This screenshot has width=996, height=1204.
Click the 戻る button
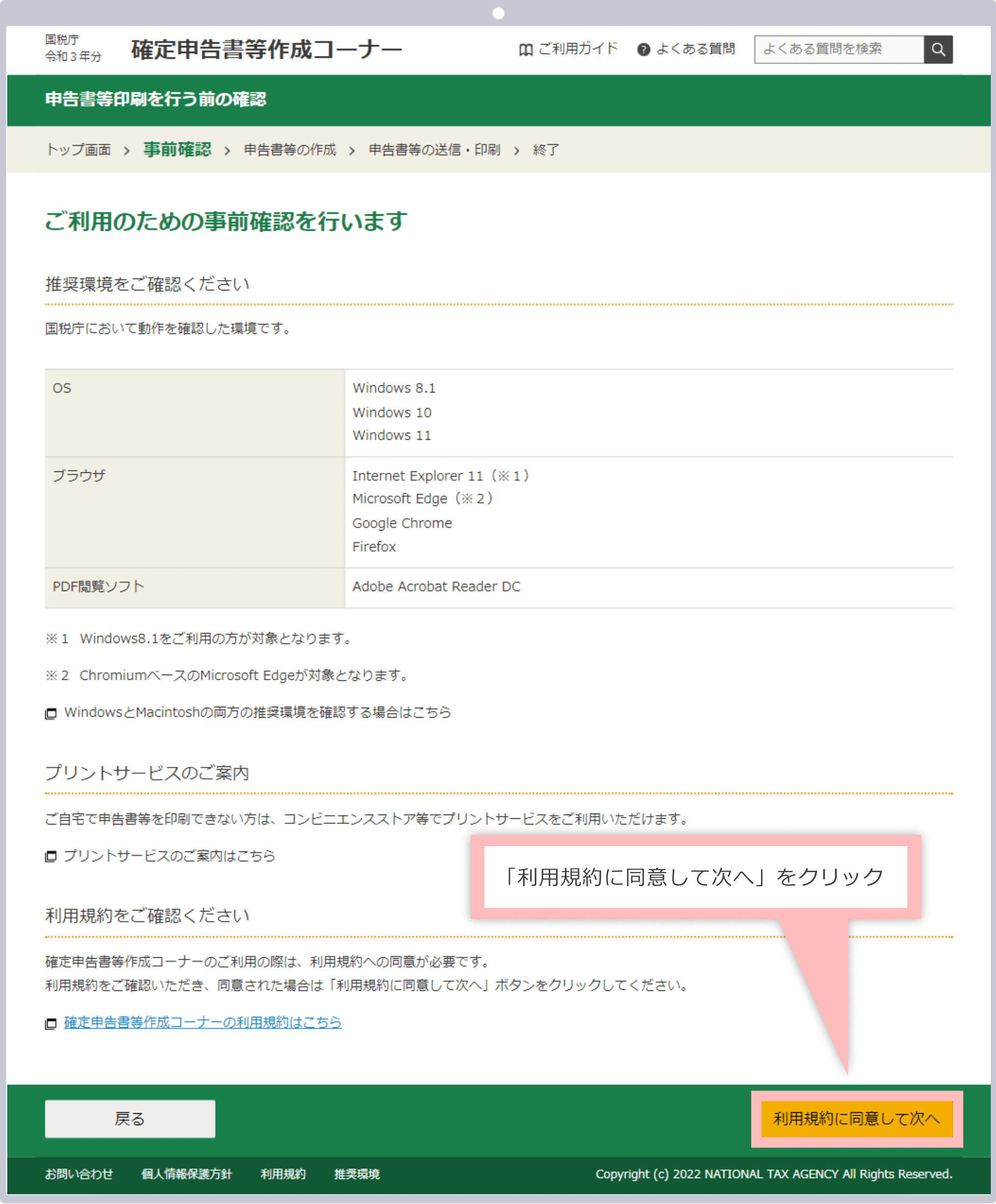(x=130, y=1118)
